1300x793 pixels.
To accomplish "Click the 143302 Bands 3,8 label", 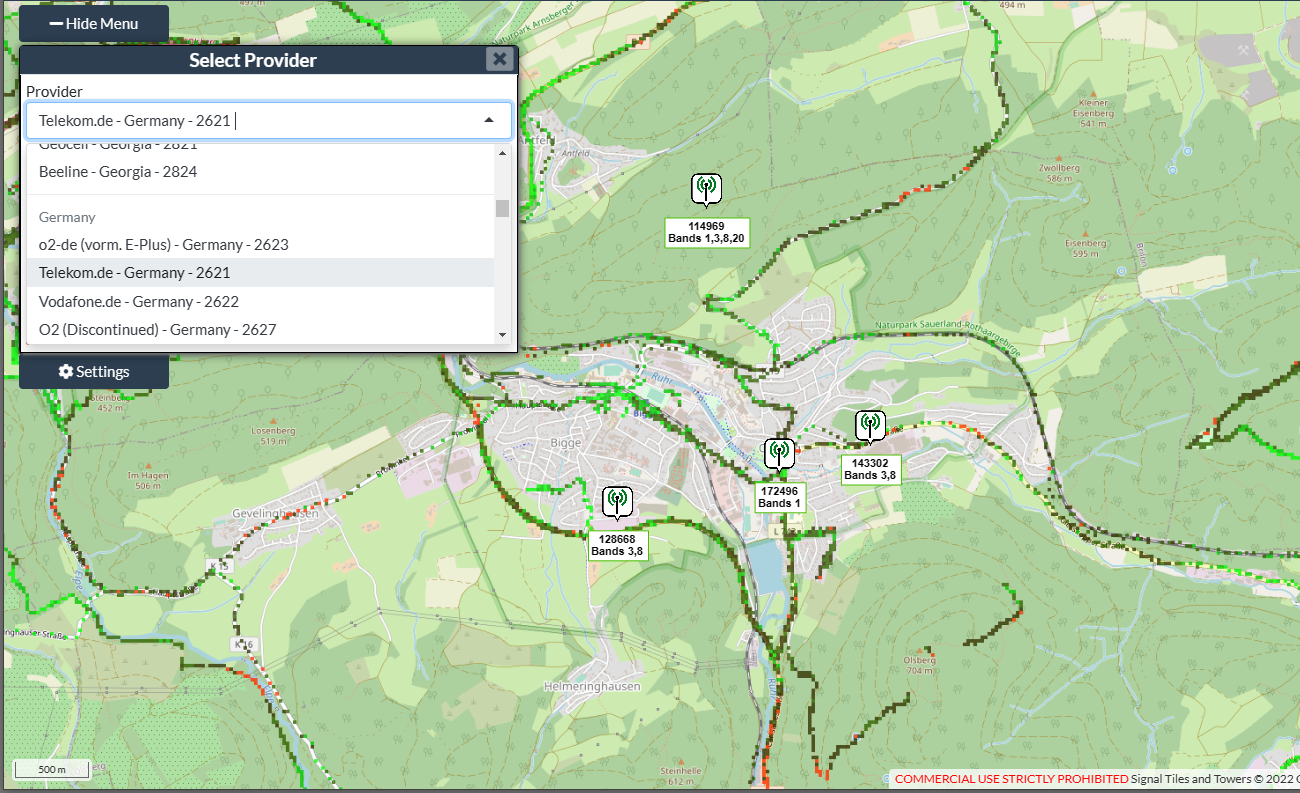I will click(870, 469).
